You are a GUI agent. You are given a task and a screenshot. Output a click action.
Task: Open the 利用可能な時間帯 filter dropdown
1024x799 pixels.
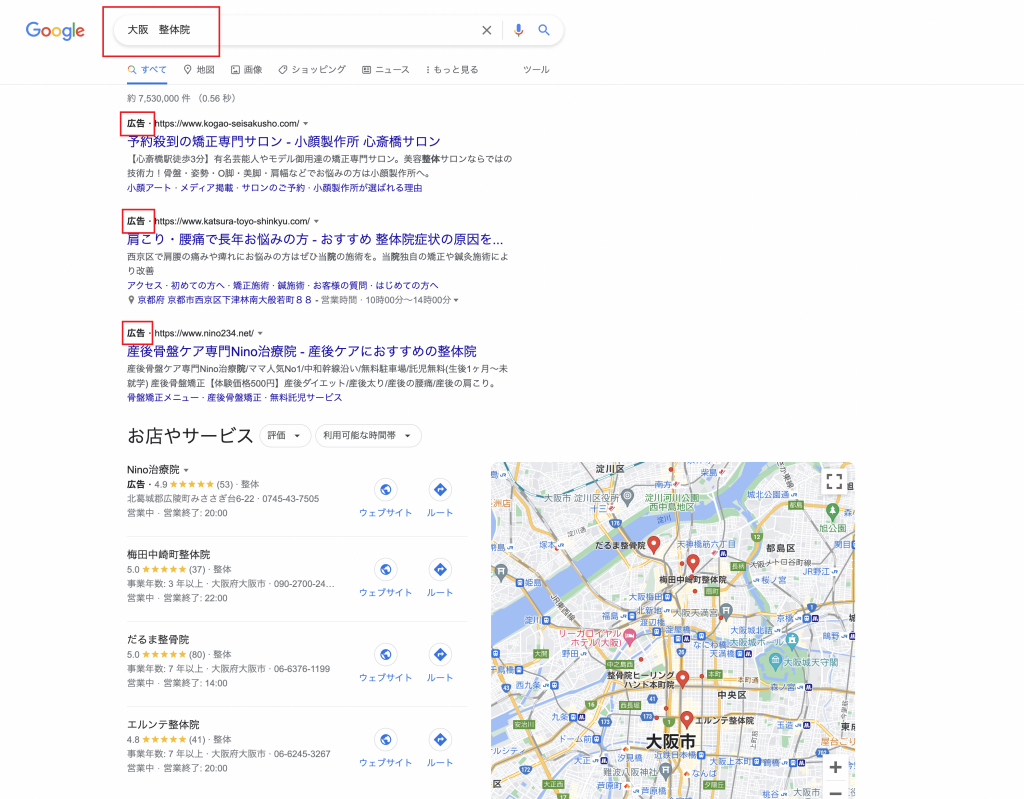point(368,436)
